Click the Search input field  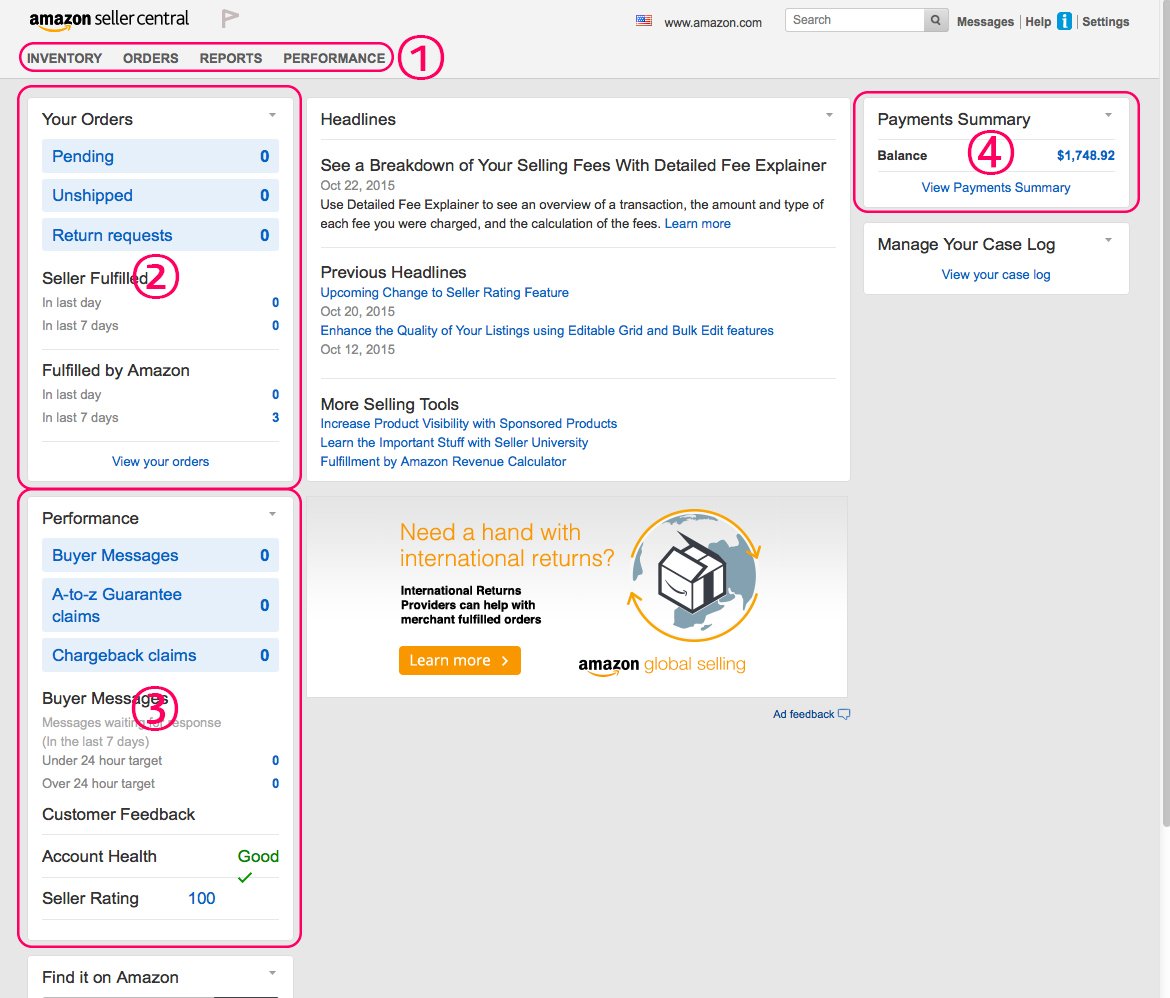coord(854,20)
